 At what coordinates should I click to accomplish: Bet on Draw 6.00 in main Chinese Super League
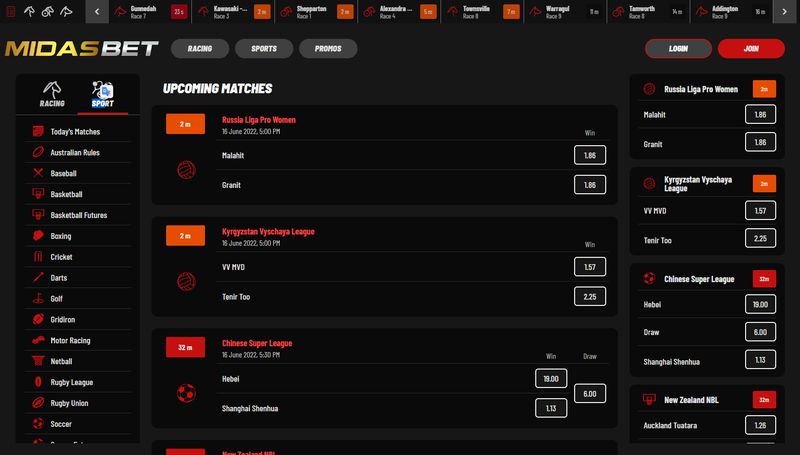point(590,393)
